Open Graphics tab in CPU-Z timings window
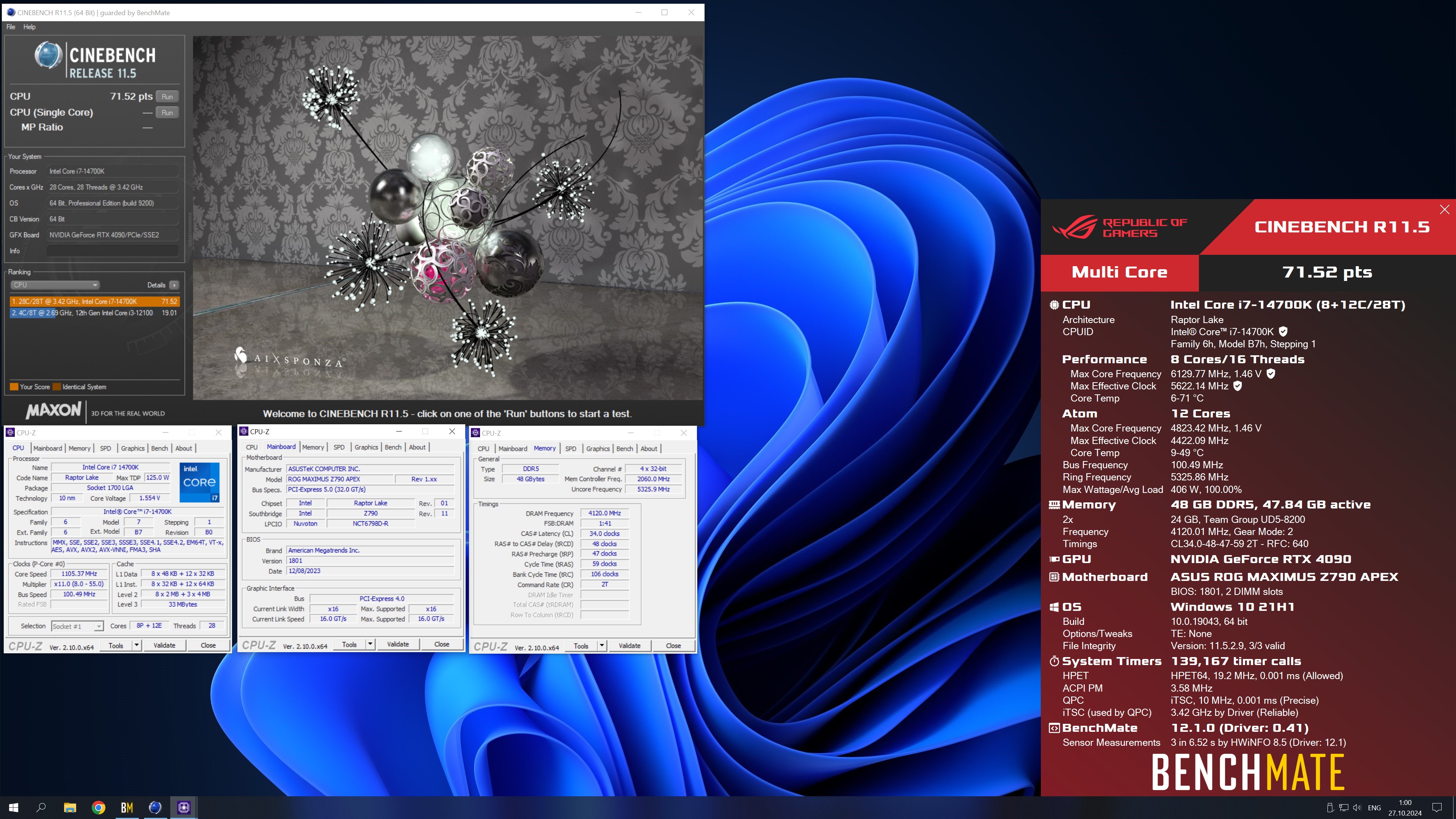 [598, 449]
